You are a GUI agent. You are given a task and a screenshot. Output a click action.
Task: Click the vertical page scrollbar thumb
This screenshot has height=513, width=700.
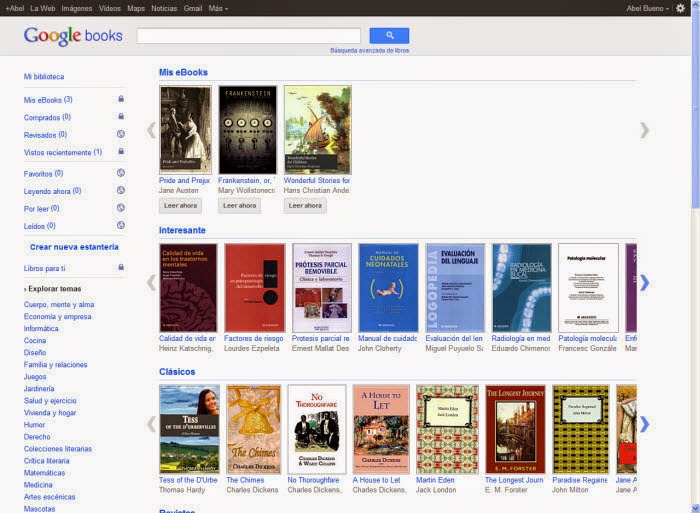[x=695, y=107]
